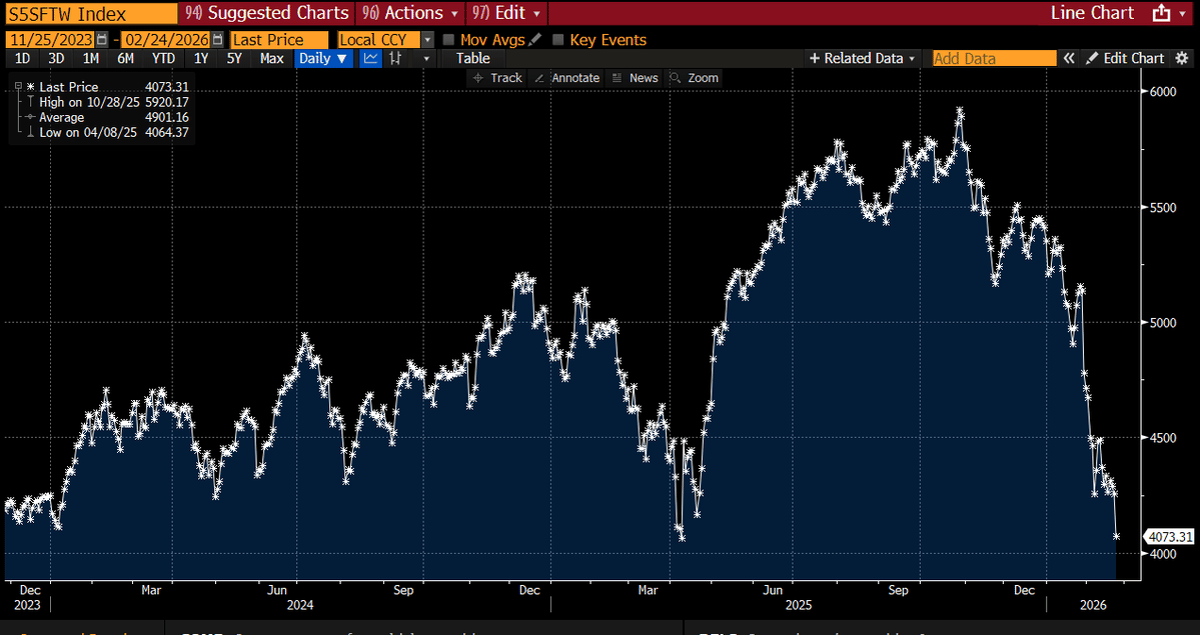Viewport: 1200px width, 635px height.
Task: Enable the Key Events checkbox
Action: click(557, 39)
